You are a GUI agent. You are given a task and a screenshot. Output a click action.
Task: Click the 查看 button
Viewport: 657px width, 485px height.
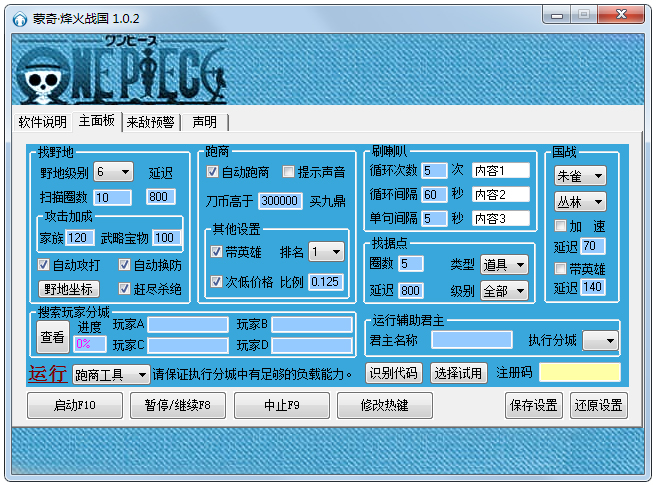tap(52, 337)
